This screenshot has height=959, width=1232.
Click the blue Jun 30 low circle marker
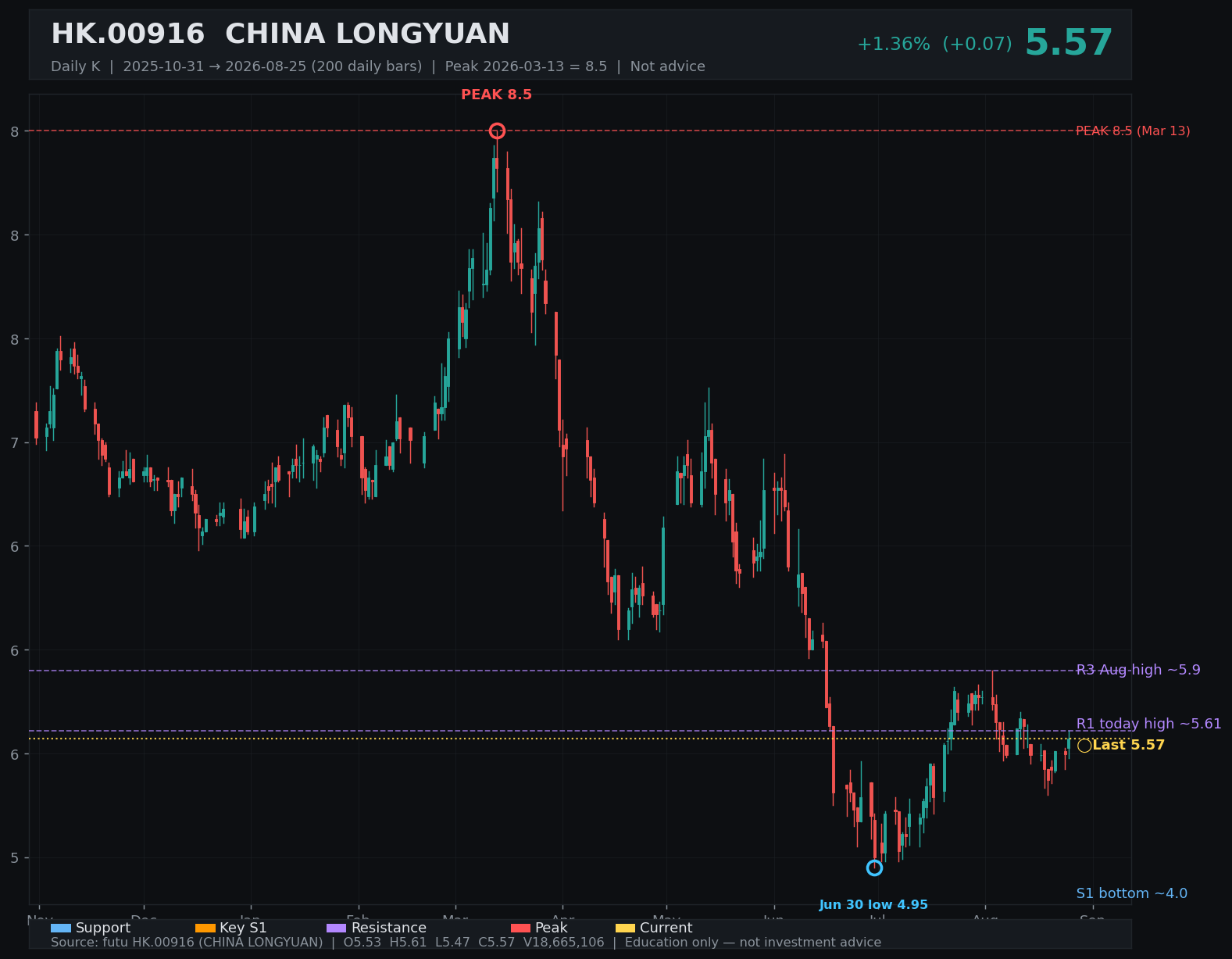874,868
